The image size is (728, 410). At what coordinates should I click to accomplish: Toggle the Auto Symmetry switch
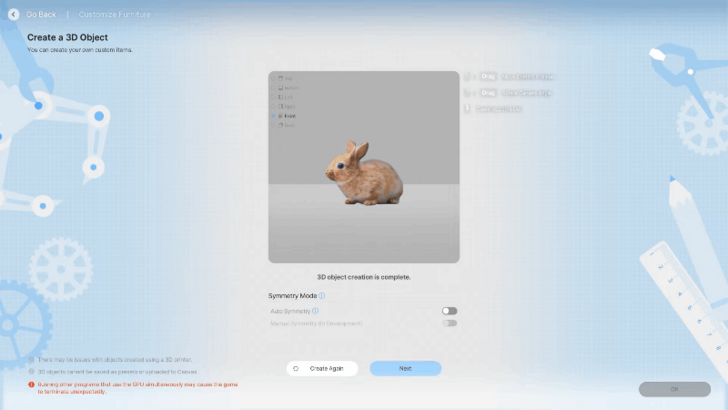click(449, 311)
